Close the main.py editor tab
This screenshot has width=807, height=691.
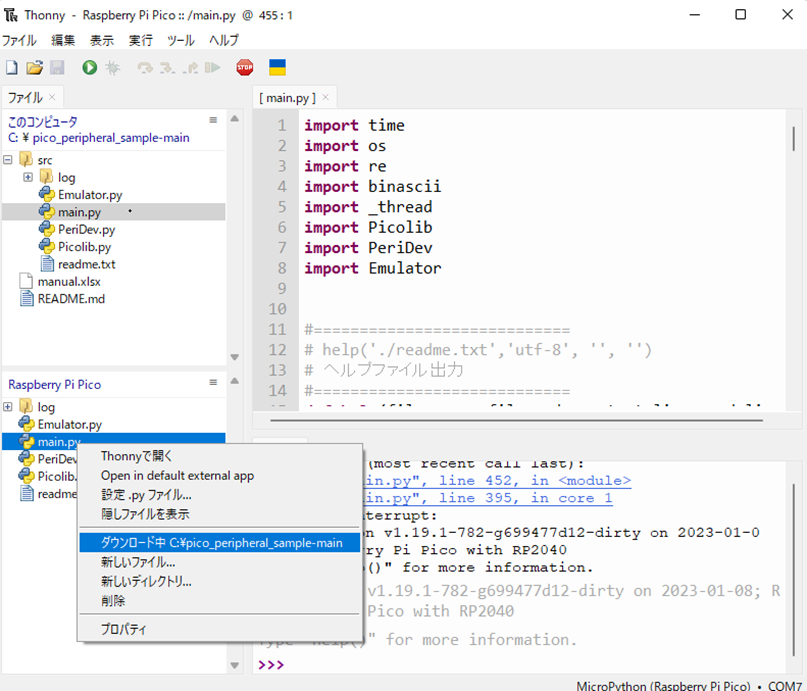pos(325,97)
